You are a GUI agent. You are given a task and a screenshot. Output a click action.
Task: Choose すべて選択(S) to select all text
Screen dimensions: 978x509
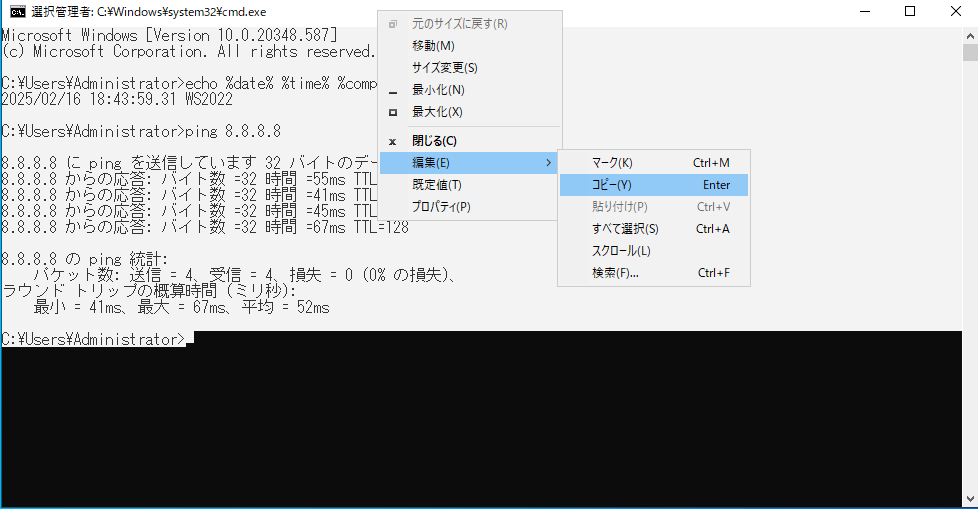[625, 229]
